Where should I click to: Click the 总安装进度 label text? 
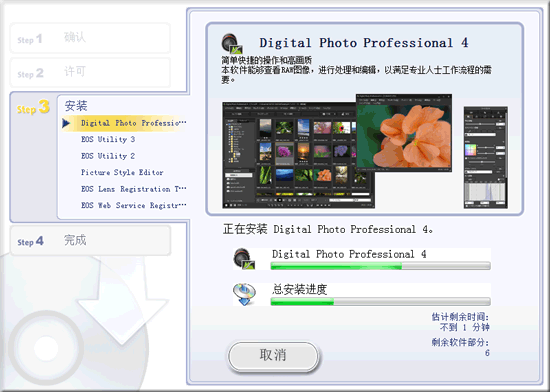pos(299,290)
